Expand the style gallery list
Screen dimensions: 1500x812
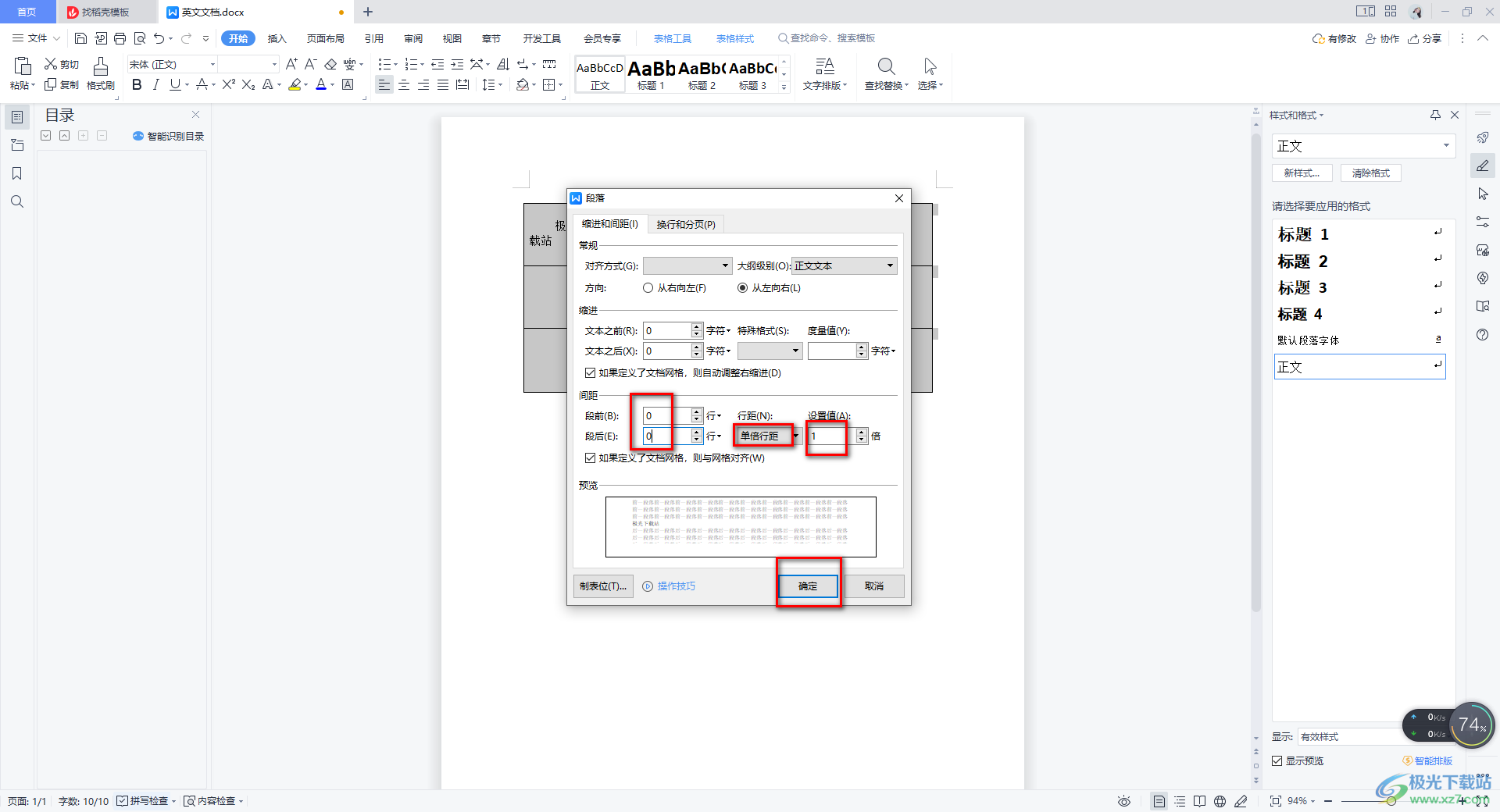pyautogui.click(x=784, y=87)
